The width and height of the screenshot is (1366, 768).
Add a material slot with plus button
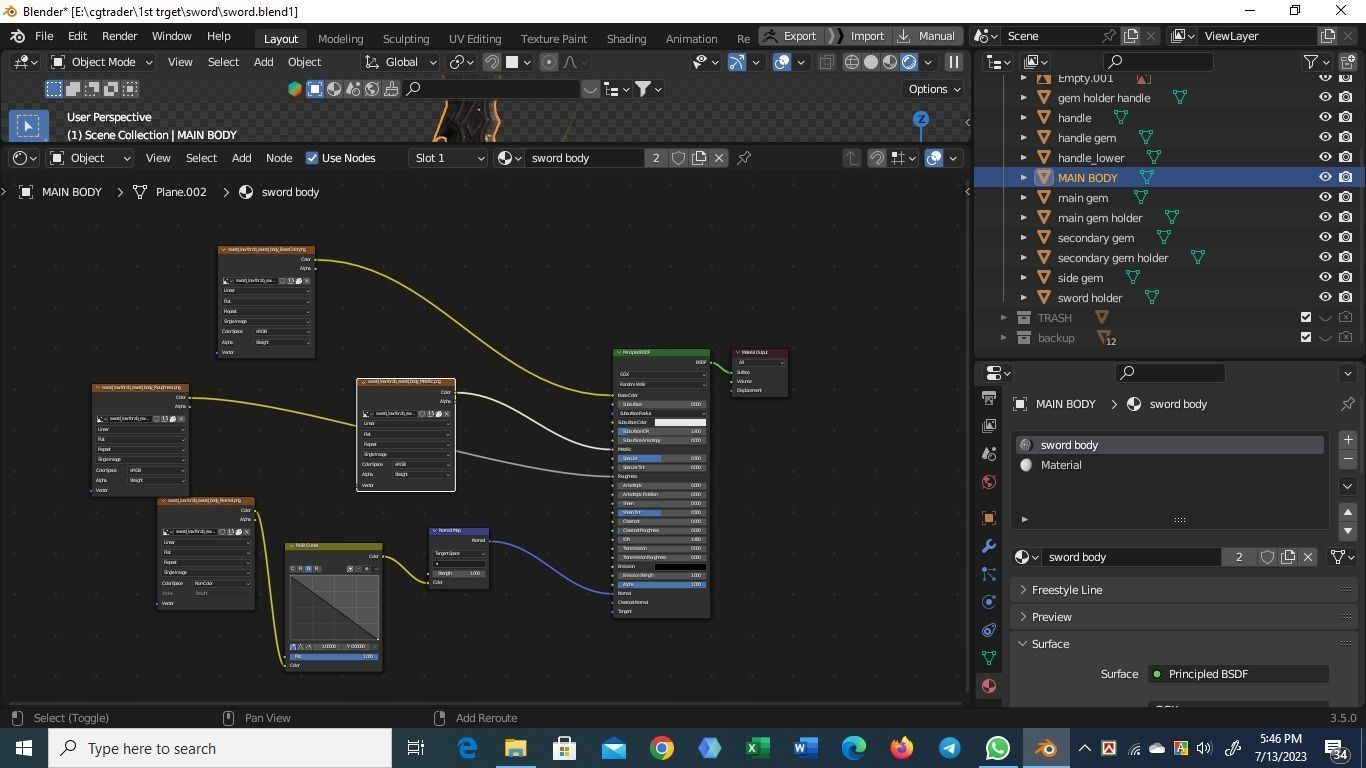click(x=1348, y=440)
